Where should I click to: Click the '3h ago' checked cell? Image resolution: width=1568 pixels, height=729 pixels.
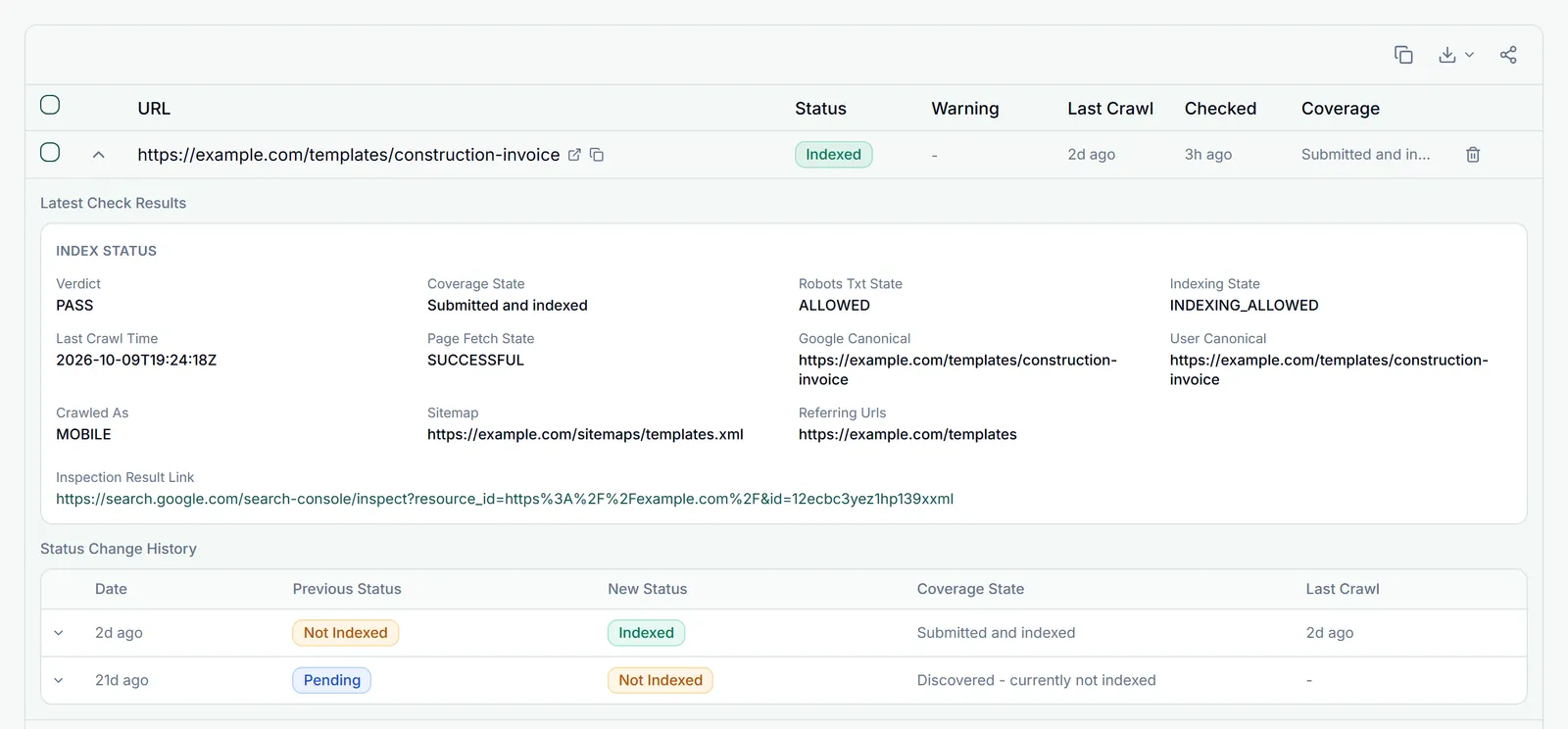coord(1207,155)
